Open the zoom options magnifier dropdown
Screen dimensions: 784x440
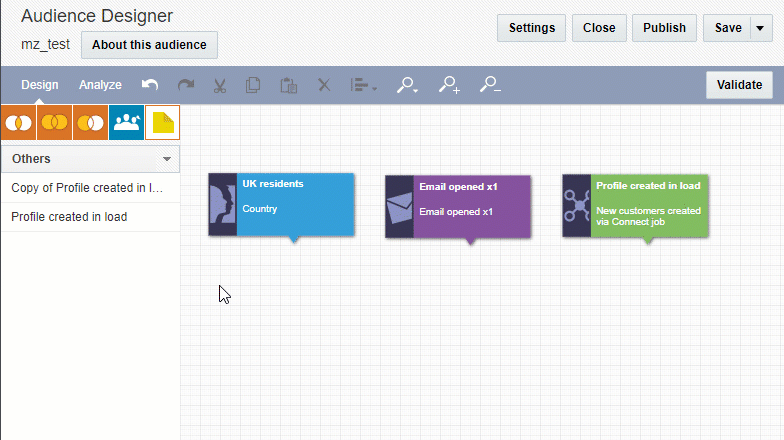tap(407, 85)
